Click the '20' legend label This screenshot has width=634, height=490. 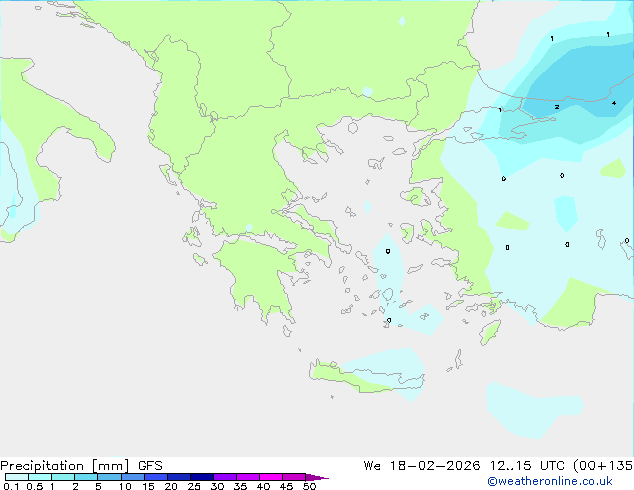tap(171, 486)
